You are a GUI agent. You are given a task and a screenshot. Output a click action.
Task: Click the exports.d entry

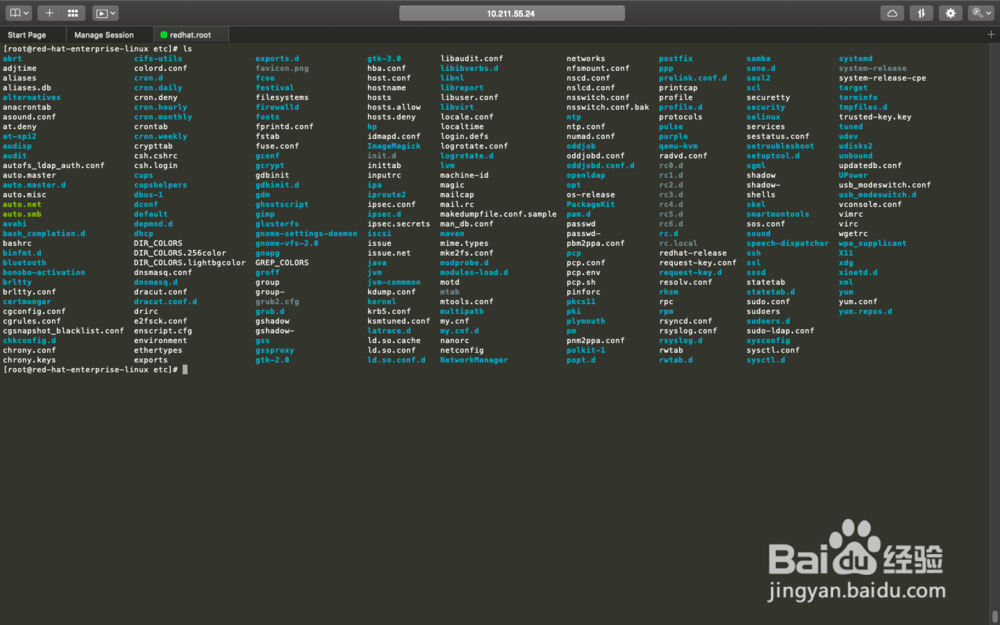coord(277,58)
